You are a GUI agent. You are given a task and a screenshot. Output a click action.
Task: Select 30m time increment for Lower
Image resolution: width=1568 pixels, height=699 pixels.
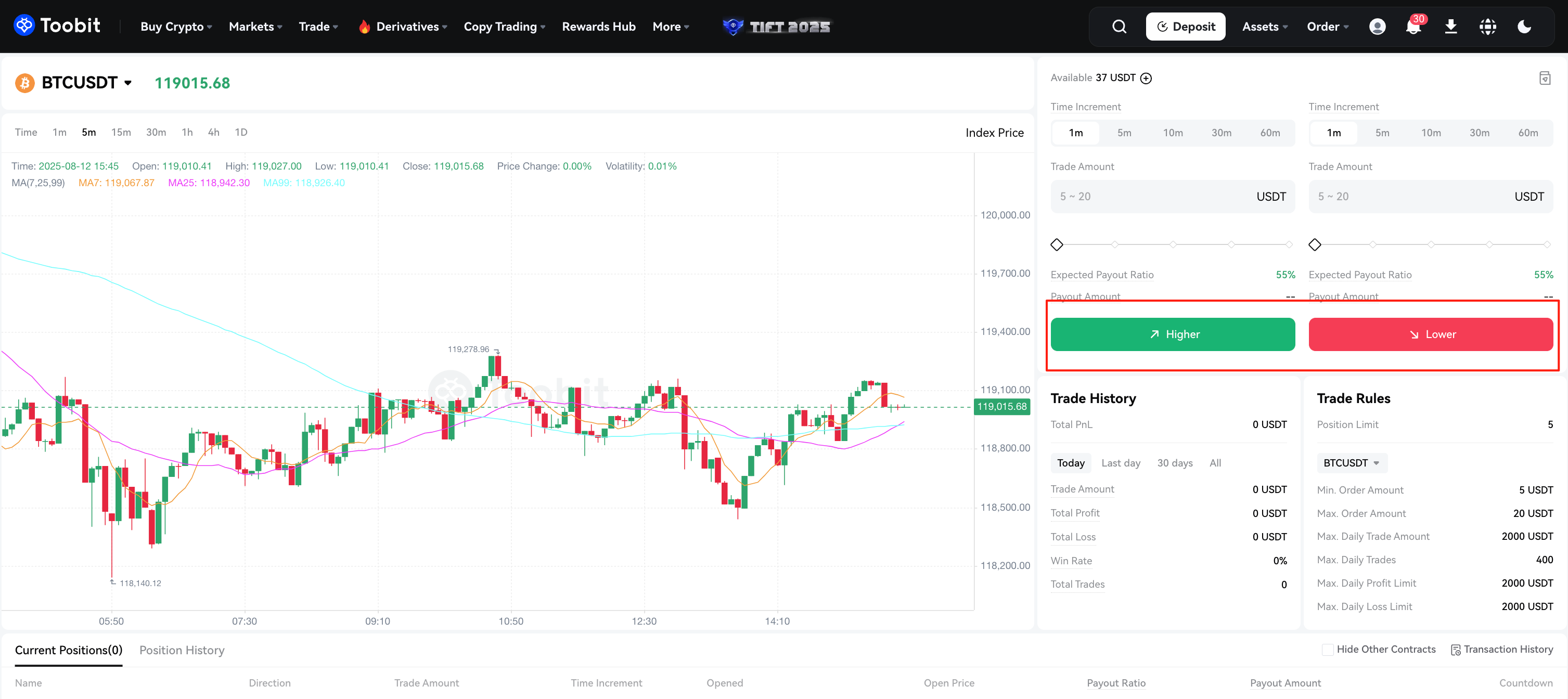(x=1479, y=133)
